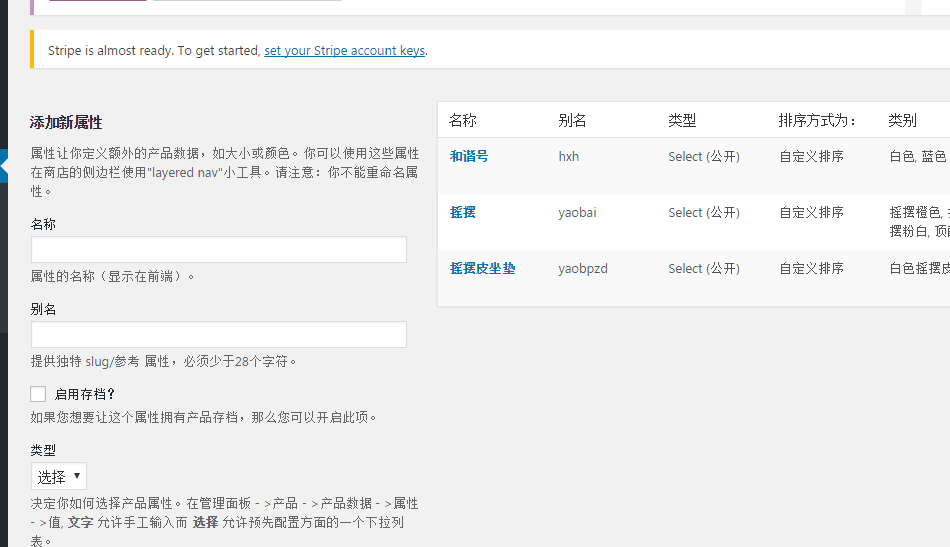Screen dimensions: 950x547
Task: Click the 名称 attribute name input field
Action: (x=218, y=250)
